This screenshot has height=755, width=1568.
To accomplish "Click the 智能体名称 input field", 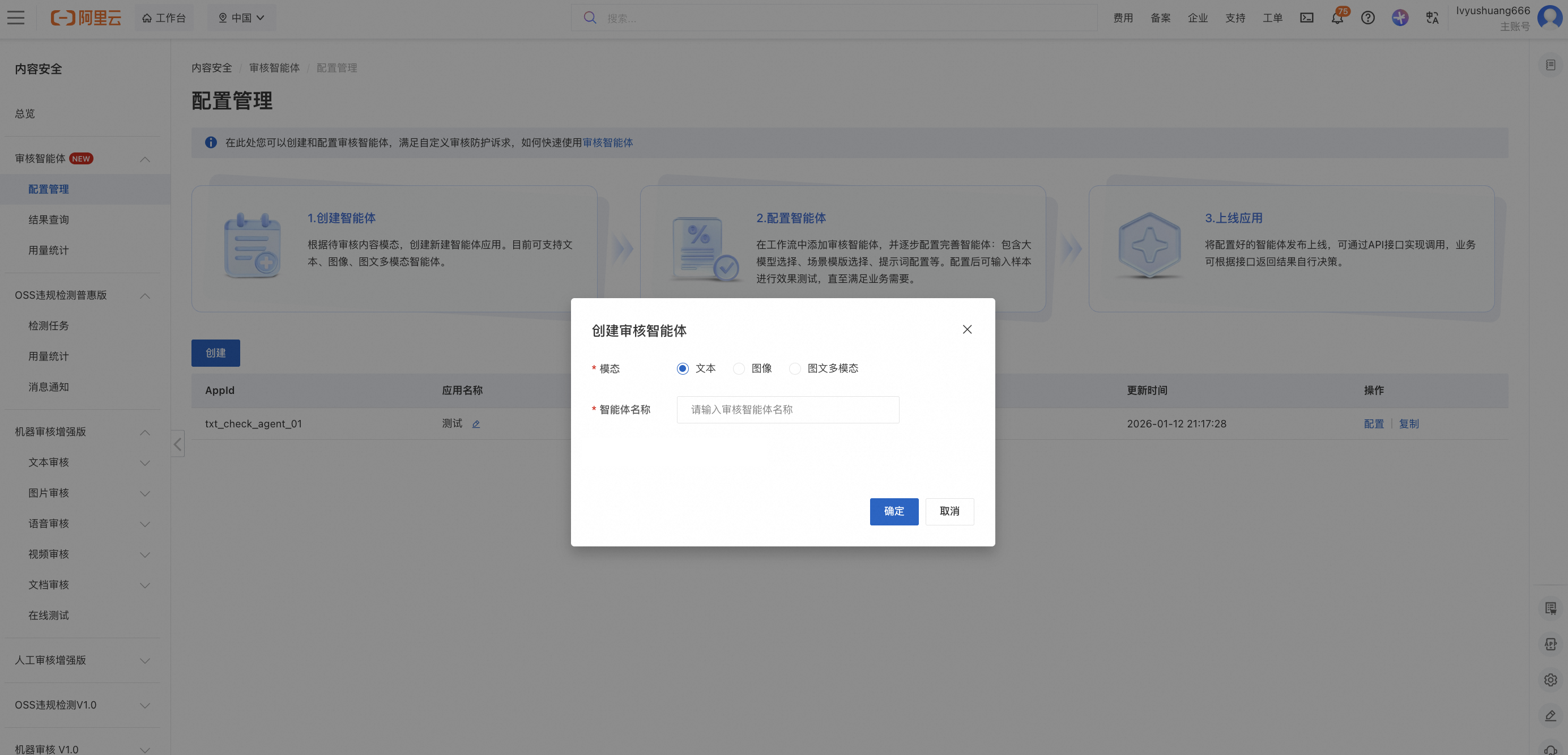I will 787,410.
